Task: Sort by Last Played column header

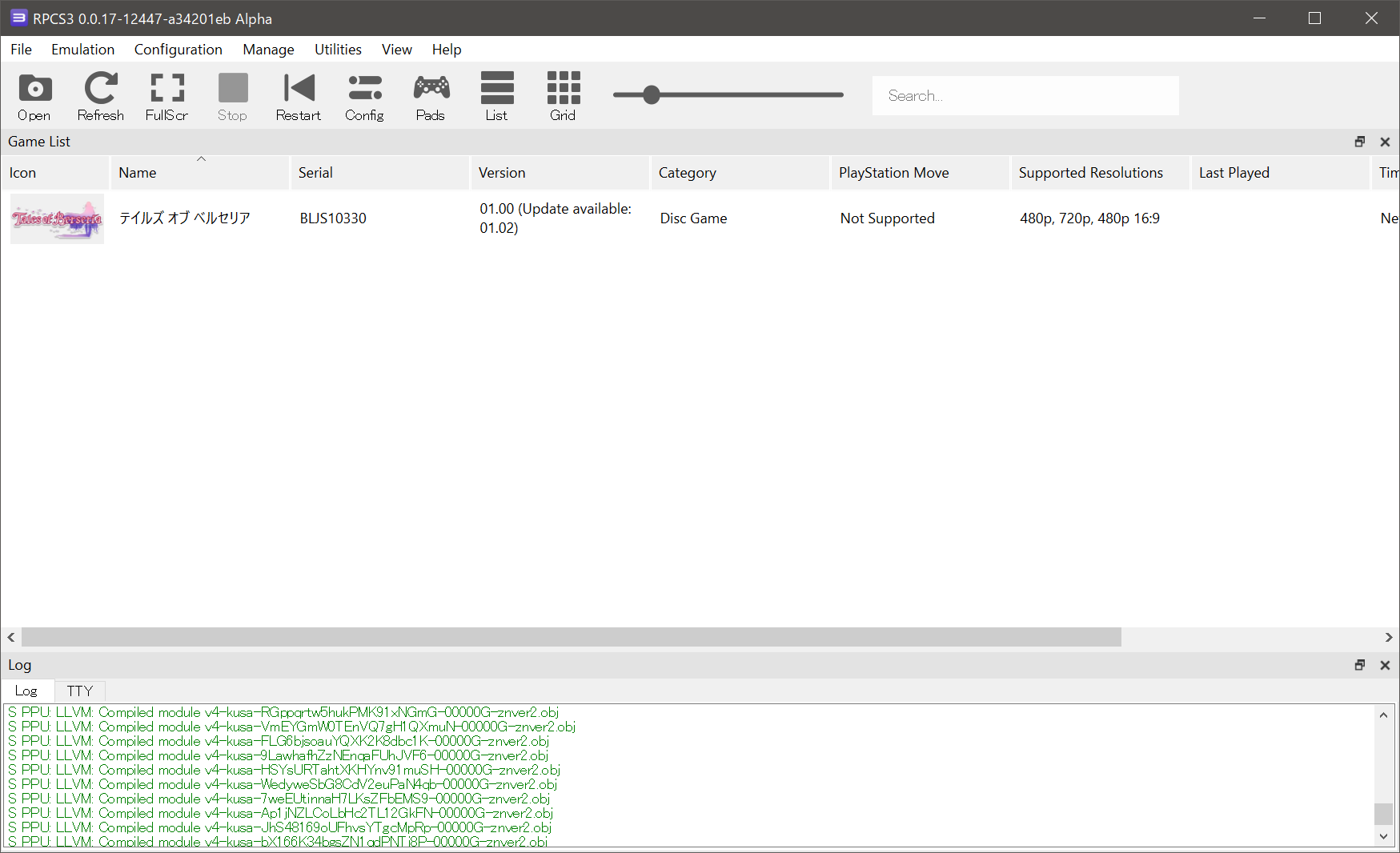Action: (x=1281, y=173)
